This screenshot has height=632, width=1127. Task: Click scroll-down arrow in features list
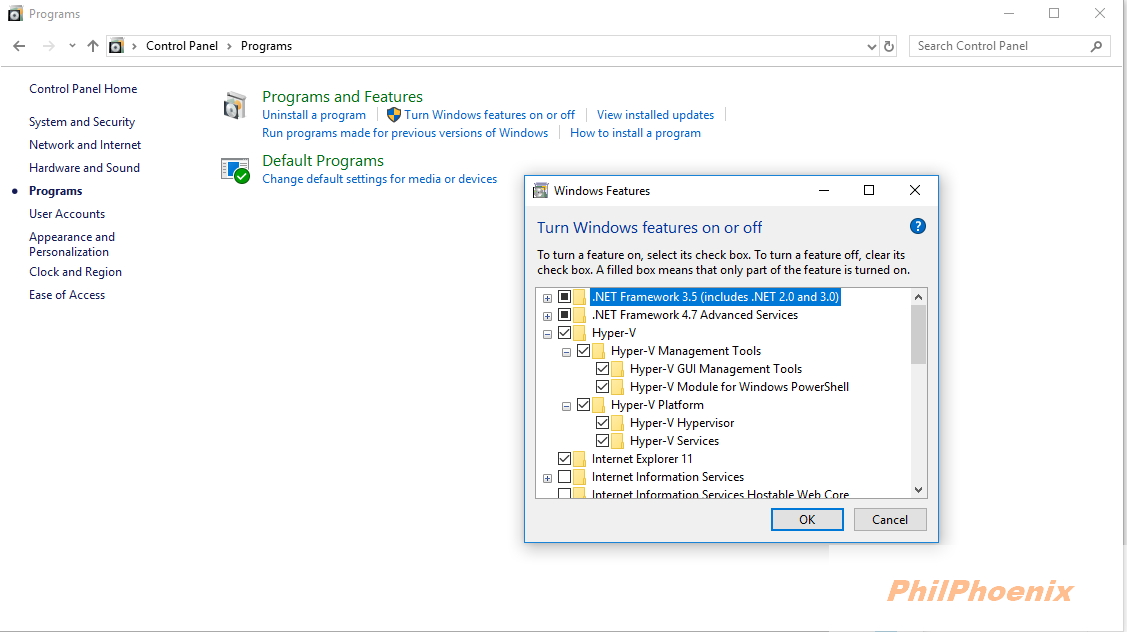pyautogui.click(x=919, y=490)
